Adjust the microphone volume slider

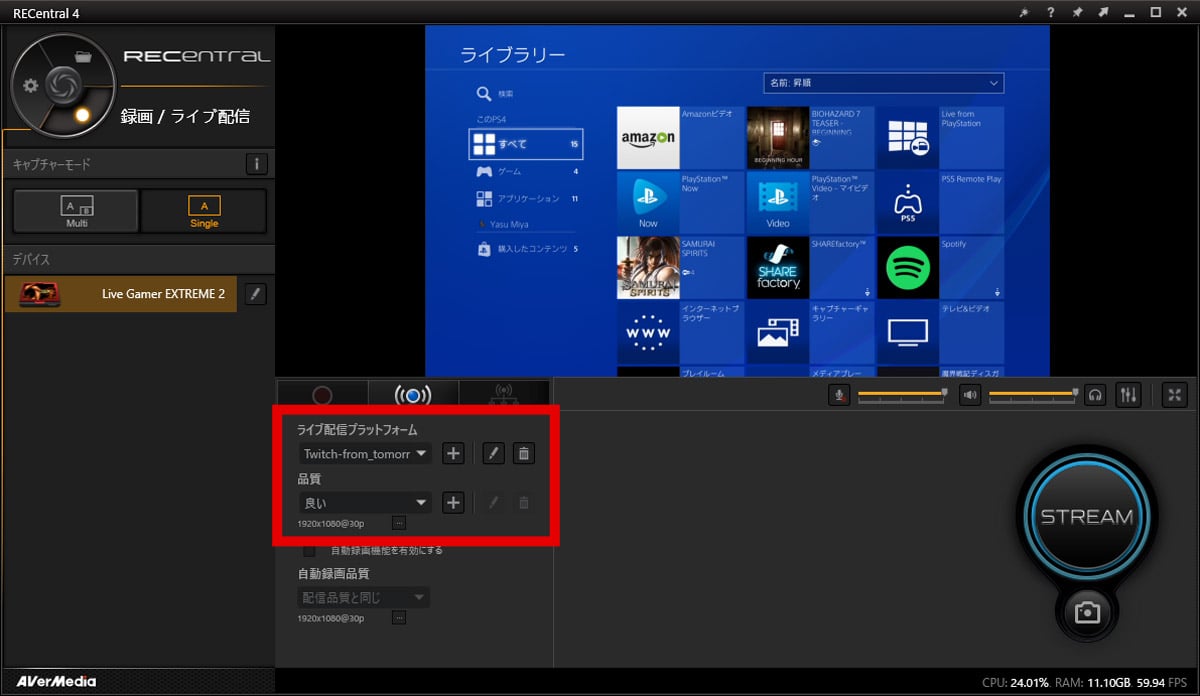pos(902,395)
